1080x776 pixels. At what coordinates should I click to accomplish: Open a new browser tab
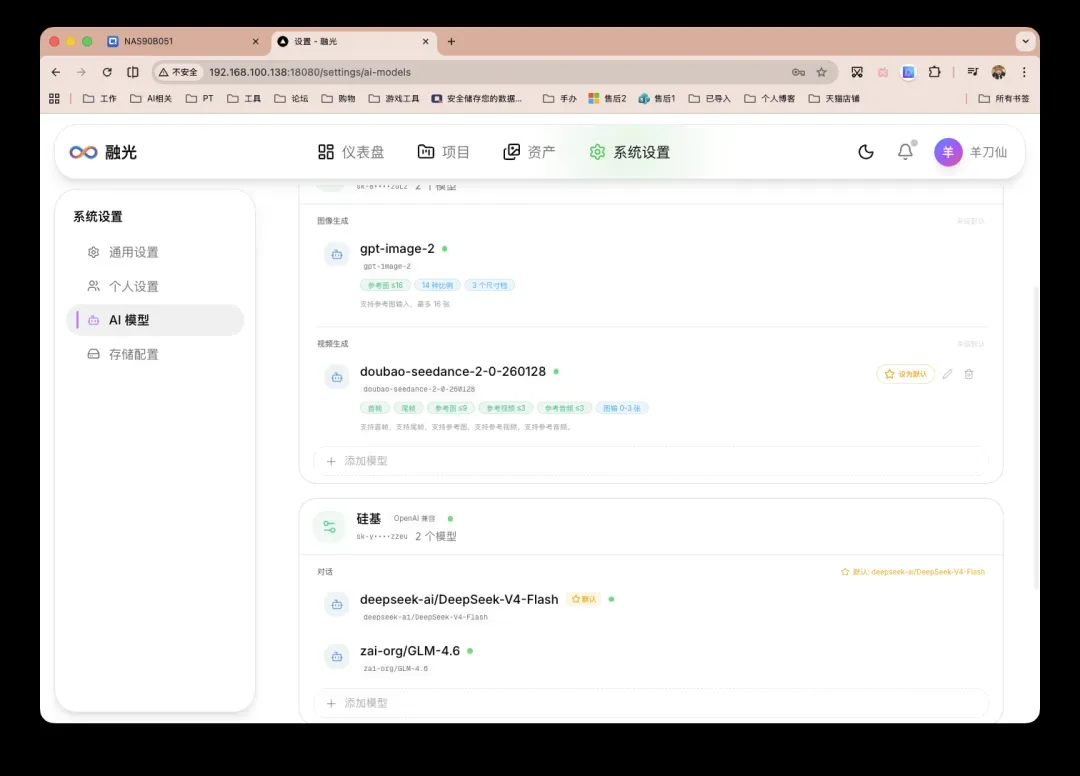(451, 41)
